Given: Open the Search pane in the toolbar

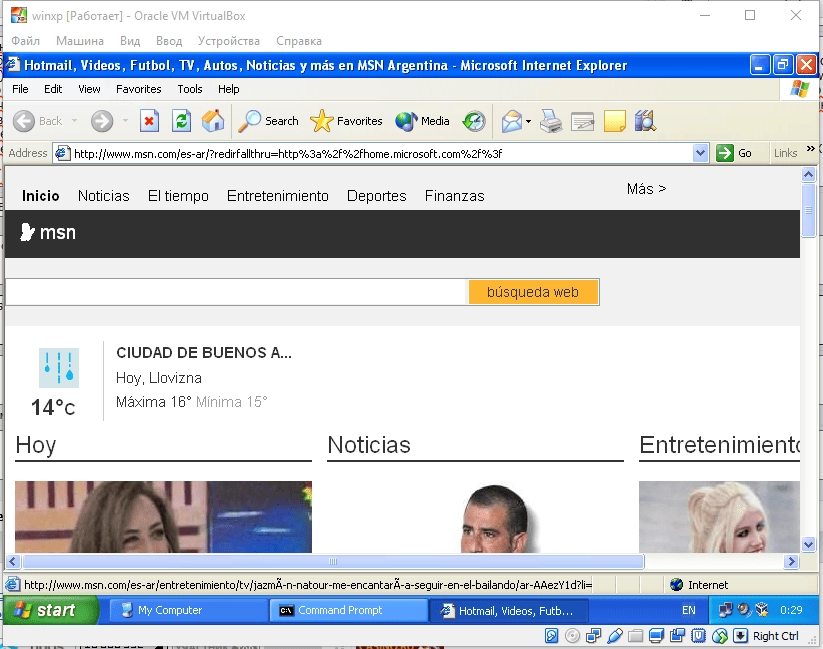Looking at the screenshot, I should click(268, 121).
